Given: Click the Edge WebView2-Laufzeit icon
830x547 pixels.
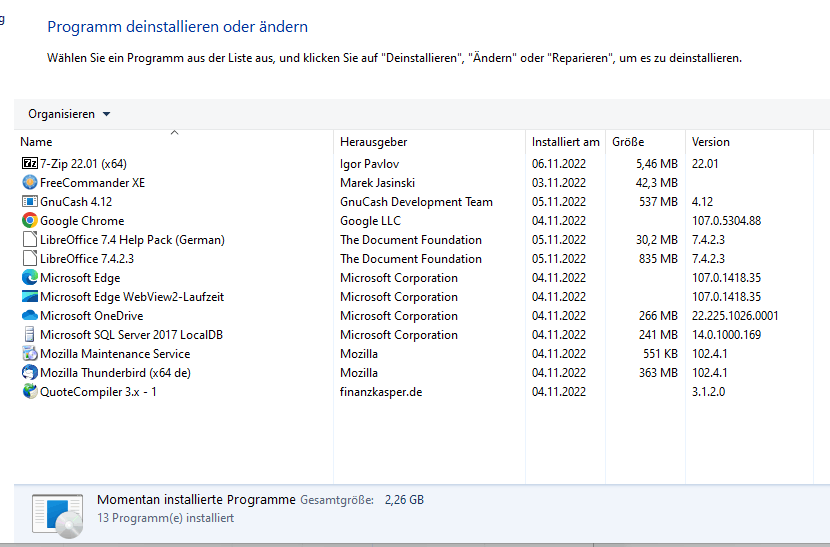Looking at the screenshot, I should pyautogui.click(x=30, y=297).
